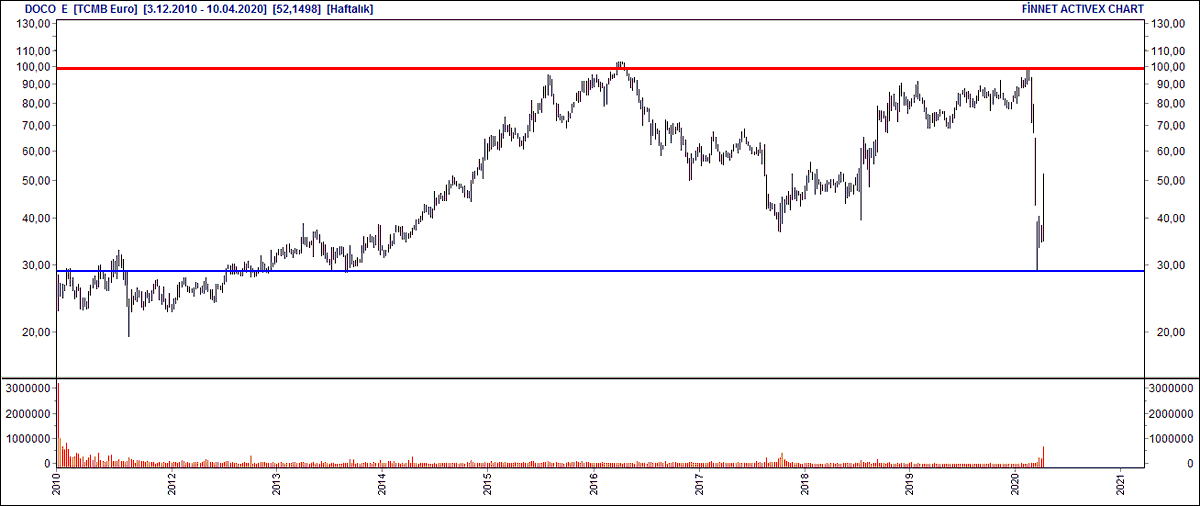The height and width of the screenshot is (506, 1200).
Task: Click the 2010 year label on time axis
Action: click(57, 485)
